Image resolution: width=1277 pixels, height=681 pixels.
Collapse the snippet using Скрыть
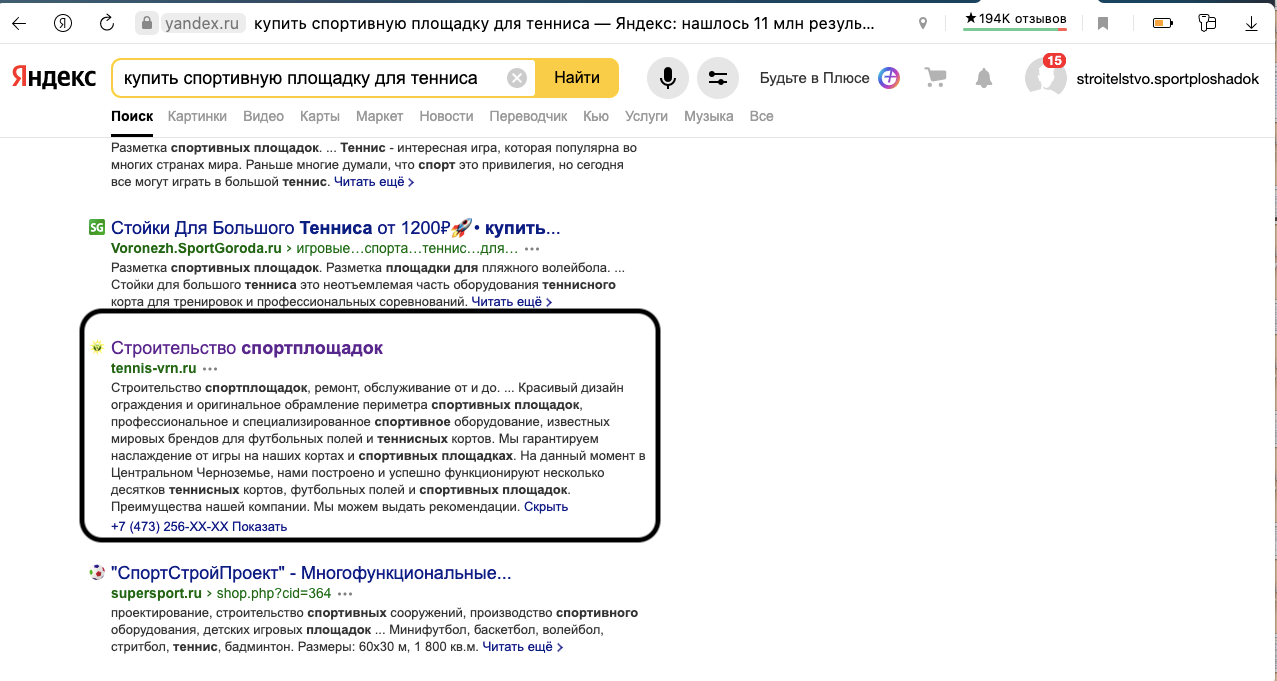547,506
